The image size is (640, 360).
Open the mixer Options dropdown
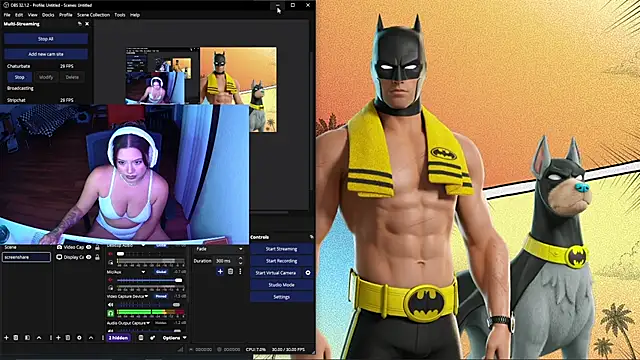[174, 338]
